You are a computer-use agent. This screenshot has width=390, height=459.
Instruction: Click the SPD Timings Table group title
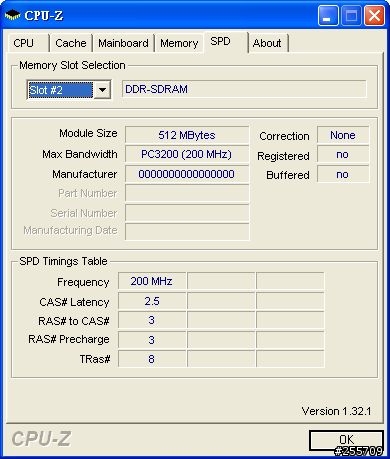(x=63, y=261)
